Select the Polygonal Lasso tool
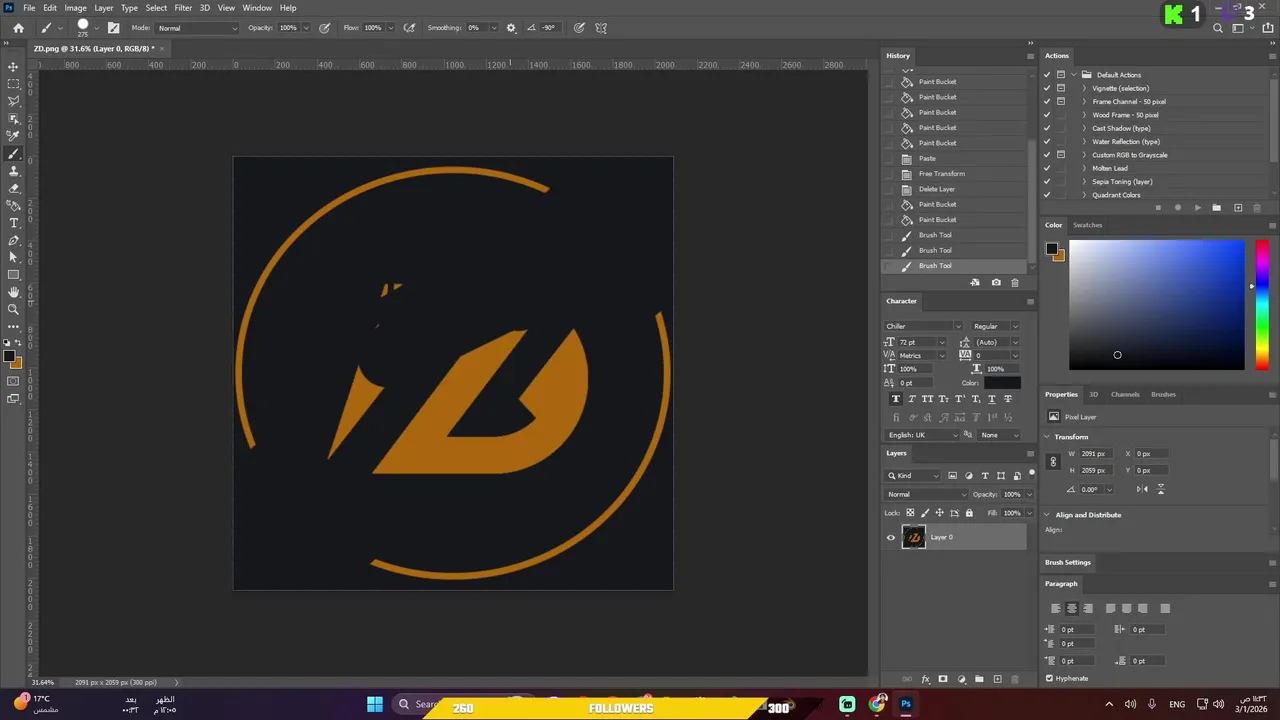The image size is (1280, 720). pyautogui.click(x=13, y=101)
